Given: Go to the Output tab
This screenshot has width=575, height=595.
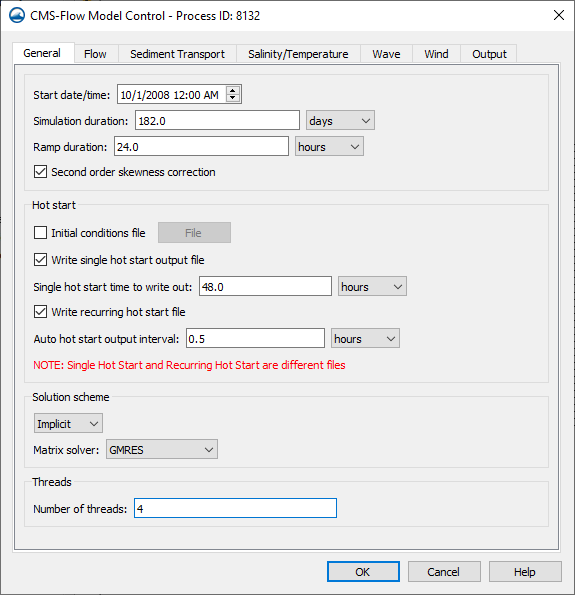Looking at the screenshot, I should tap(489, 54).
